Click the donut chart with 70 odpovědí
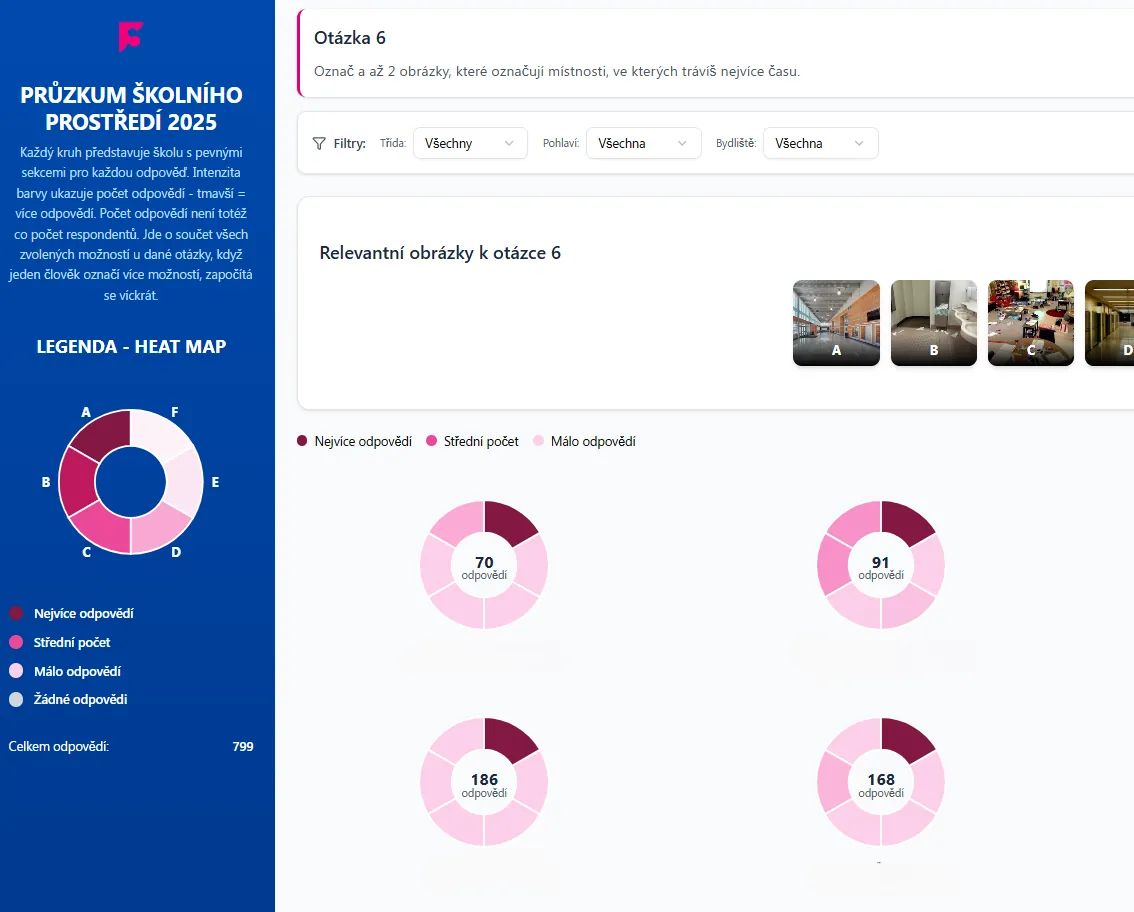Image resolution: width=1134 pixels, height=912 pixels. pos(484,566)
